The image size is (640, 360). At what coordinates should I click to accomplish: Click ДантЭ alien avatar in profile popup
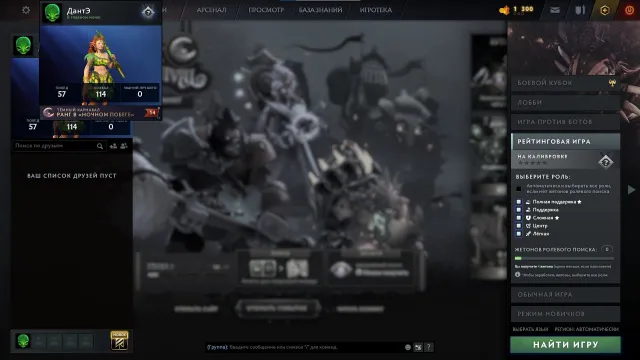[x=52, y=13]
